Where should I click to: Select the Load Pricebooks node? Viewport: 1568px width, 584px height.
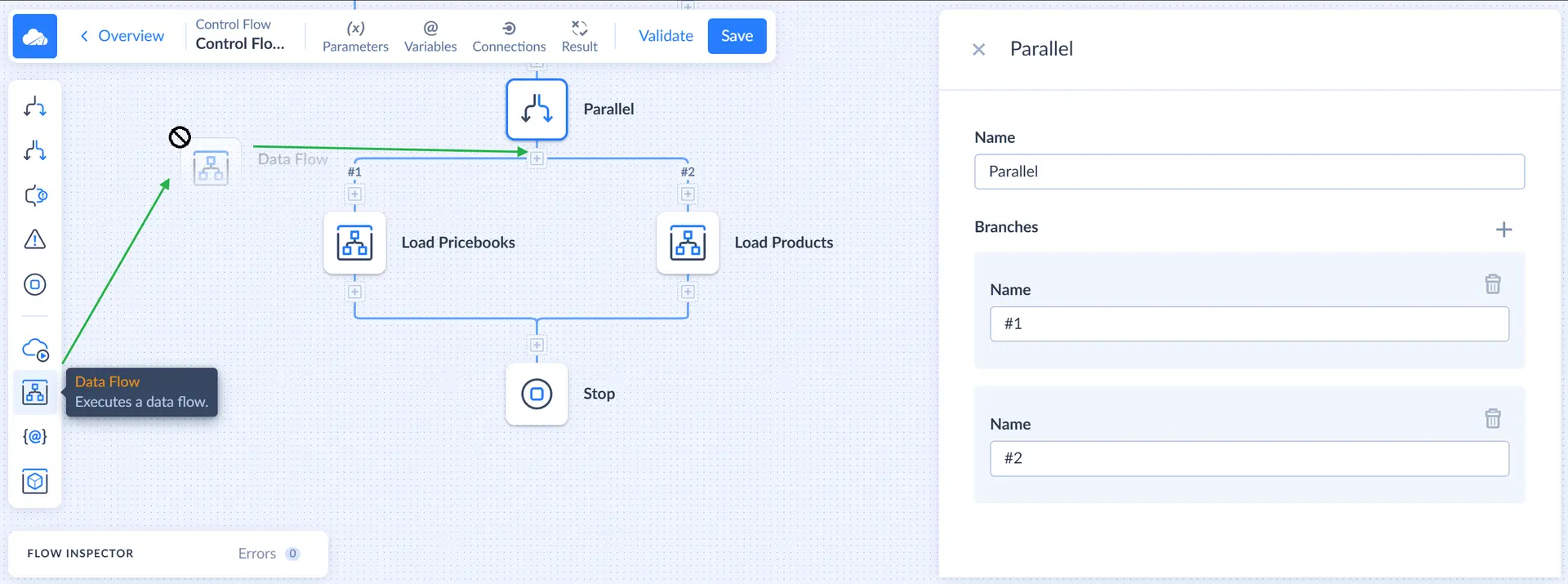tap(354, 243)
